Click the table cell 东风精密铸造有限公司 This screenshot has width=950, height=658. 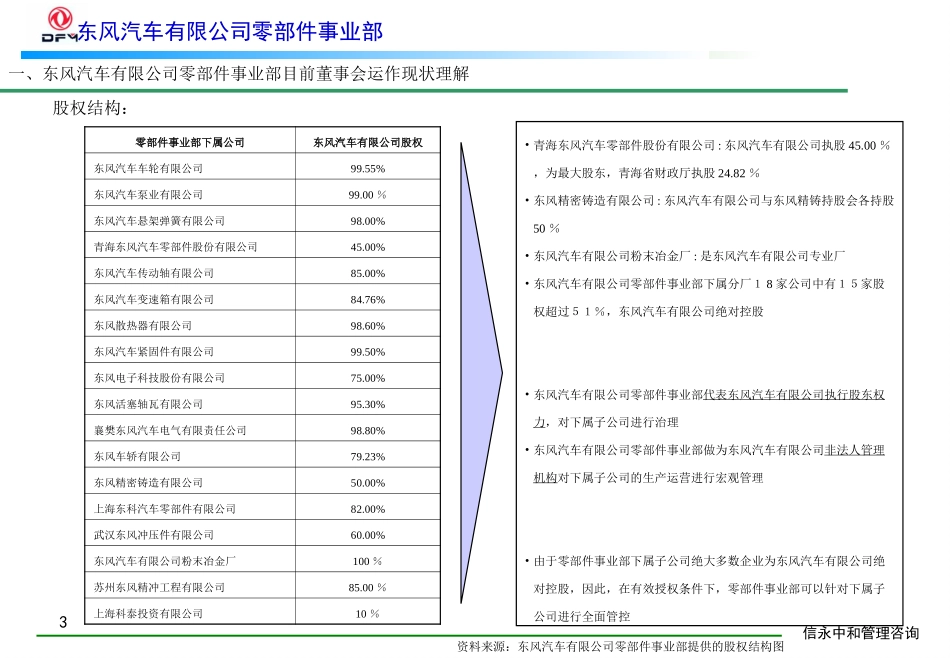(148, 482)
